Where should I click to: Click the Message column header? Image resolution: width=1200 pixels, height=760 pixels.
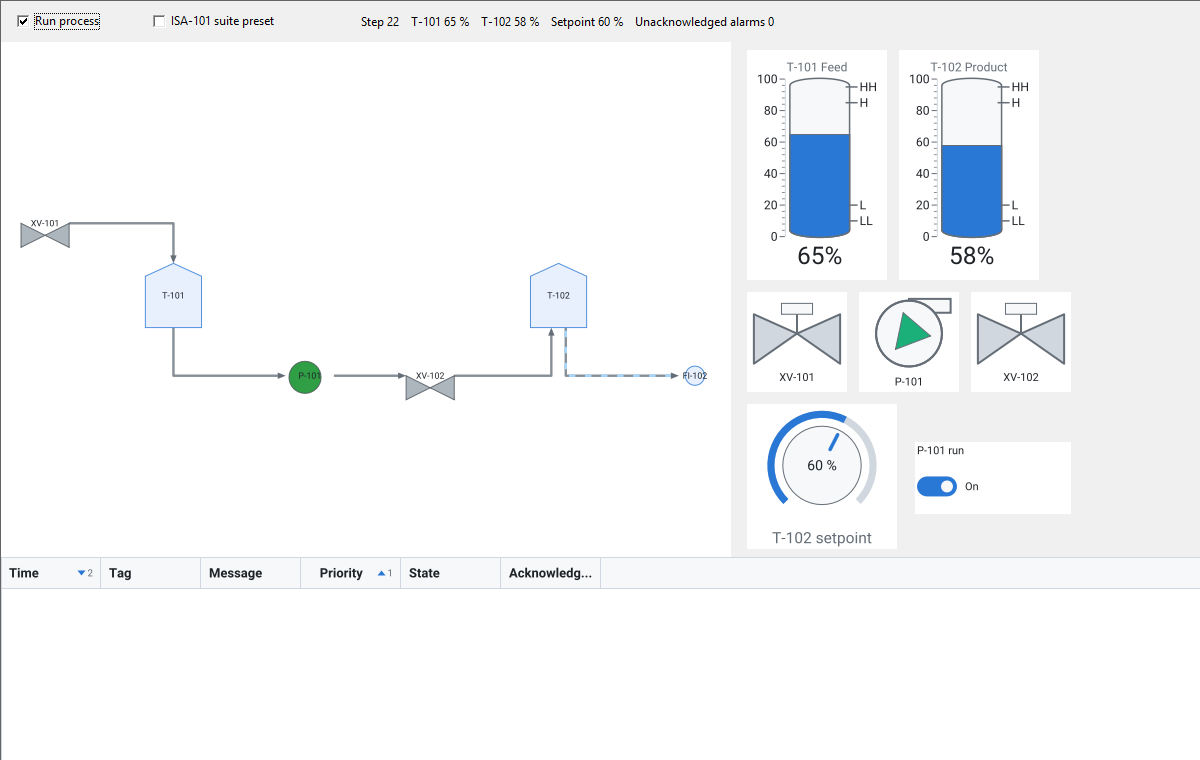(x=251, y=573)
